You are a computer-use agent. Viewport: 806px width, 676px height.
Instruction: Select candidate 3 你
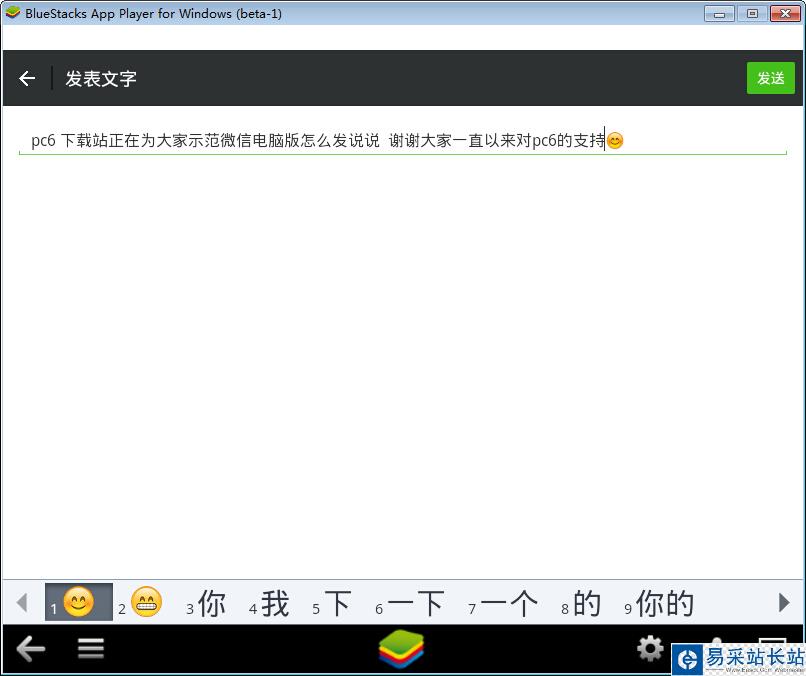[x=206, y=603]
